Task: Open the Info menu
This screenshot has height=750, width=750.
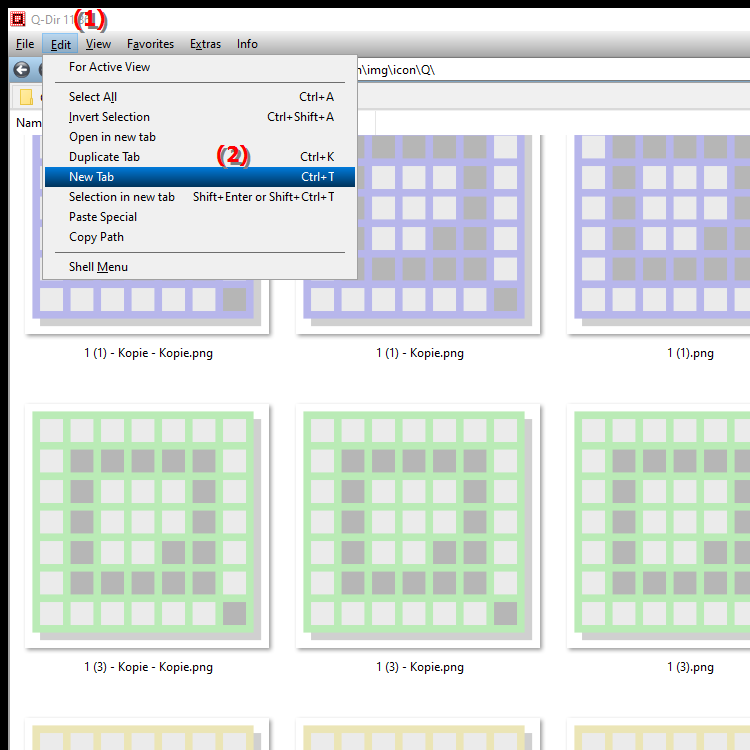Action: [x=247, y=44]
